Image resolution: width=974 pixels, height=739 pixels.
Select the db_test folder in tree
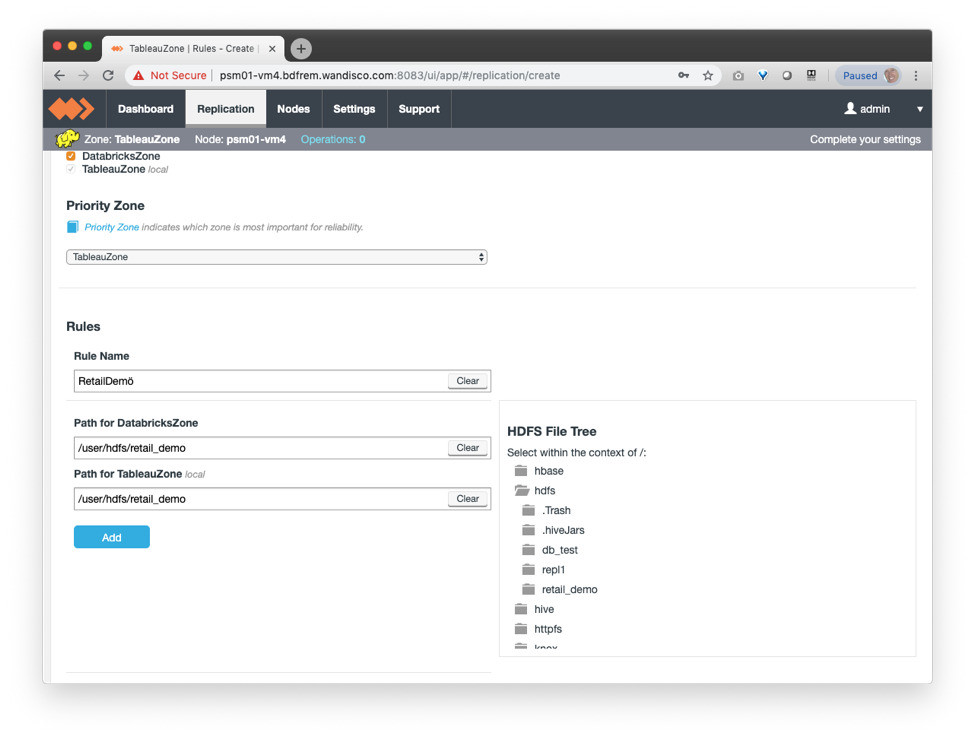[559, 550]
